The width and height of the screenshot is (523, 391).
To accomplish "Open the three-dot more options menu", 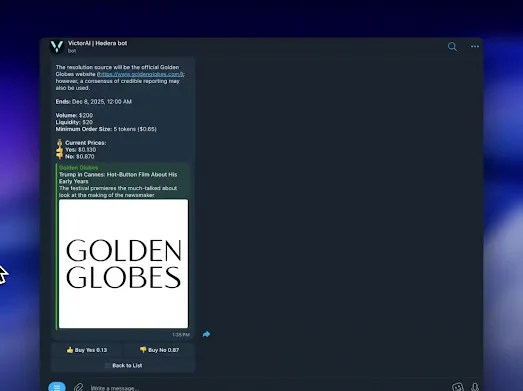I will (475, 46).
